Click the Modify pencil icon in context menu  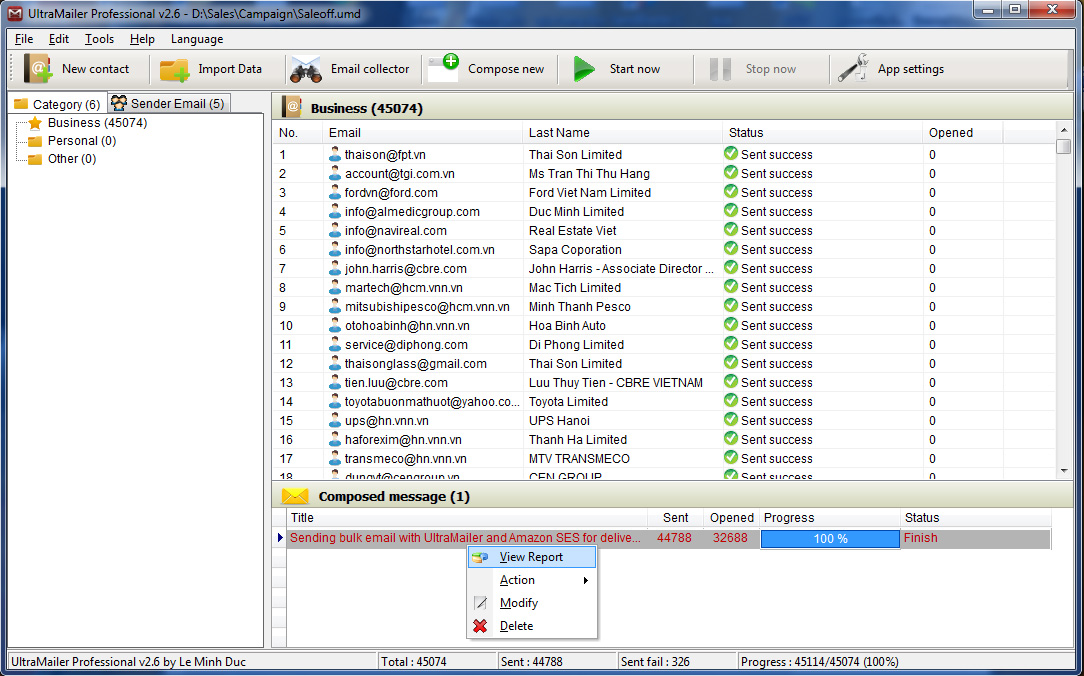coord(480,603)
